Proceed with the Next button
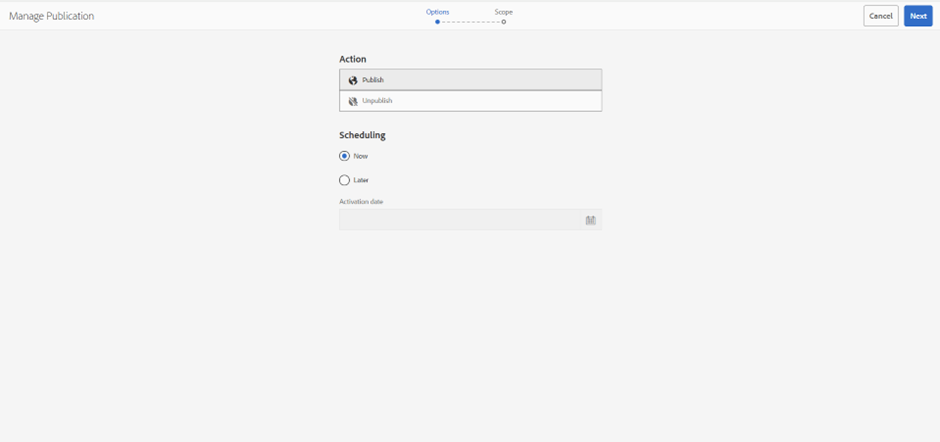Screen dimensions: 940x442 point(918,16)
